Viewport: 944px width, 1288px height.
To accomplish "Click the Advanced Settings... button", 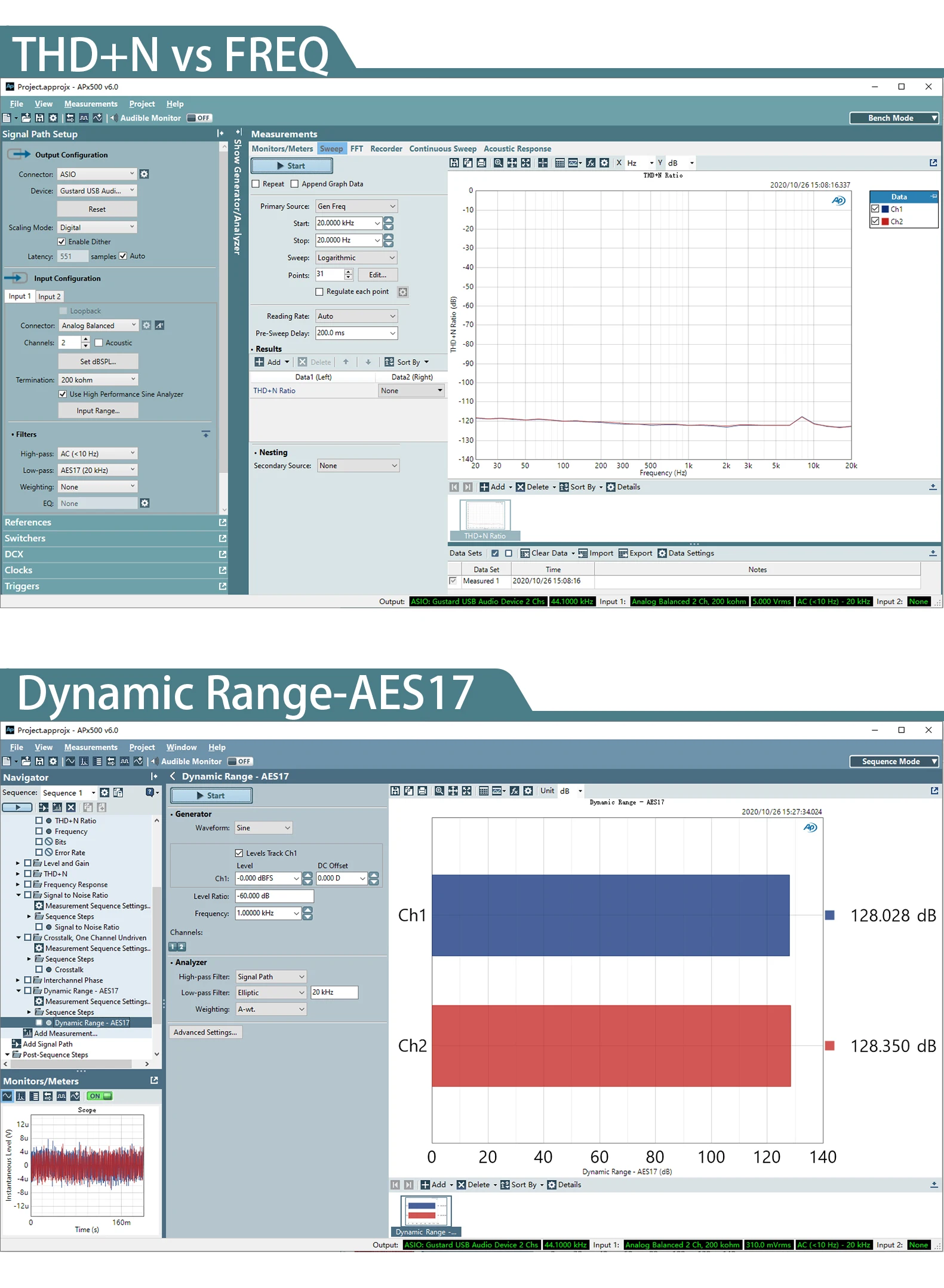I will click(205, 1032).
